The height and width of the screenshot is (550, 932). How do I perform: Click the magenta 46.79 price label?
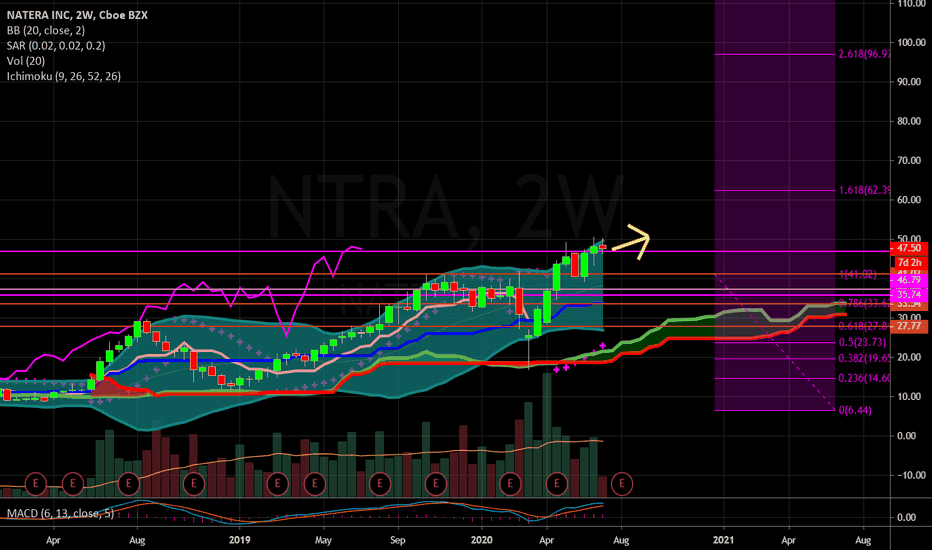tap(909, 279)
